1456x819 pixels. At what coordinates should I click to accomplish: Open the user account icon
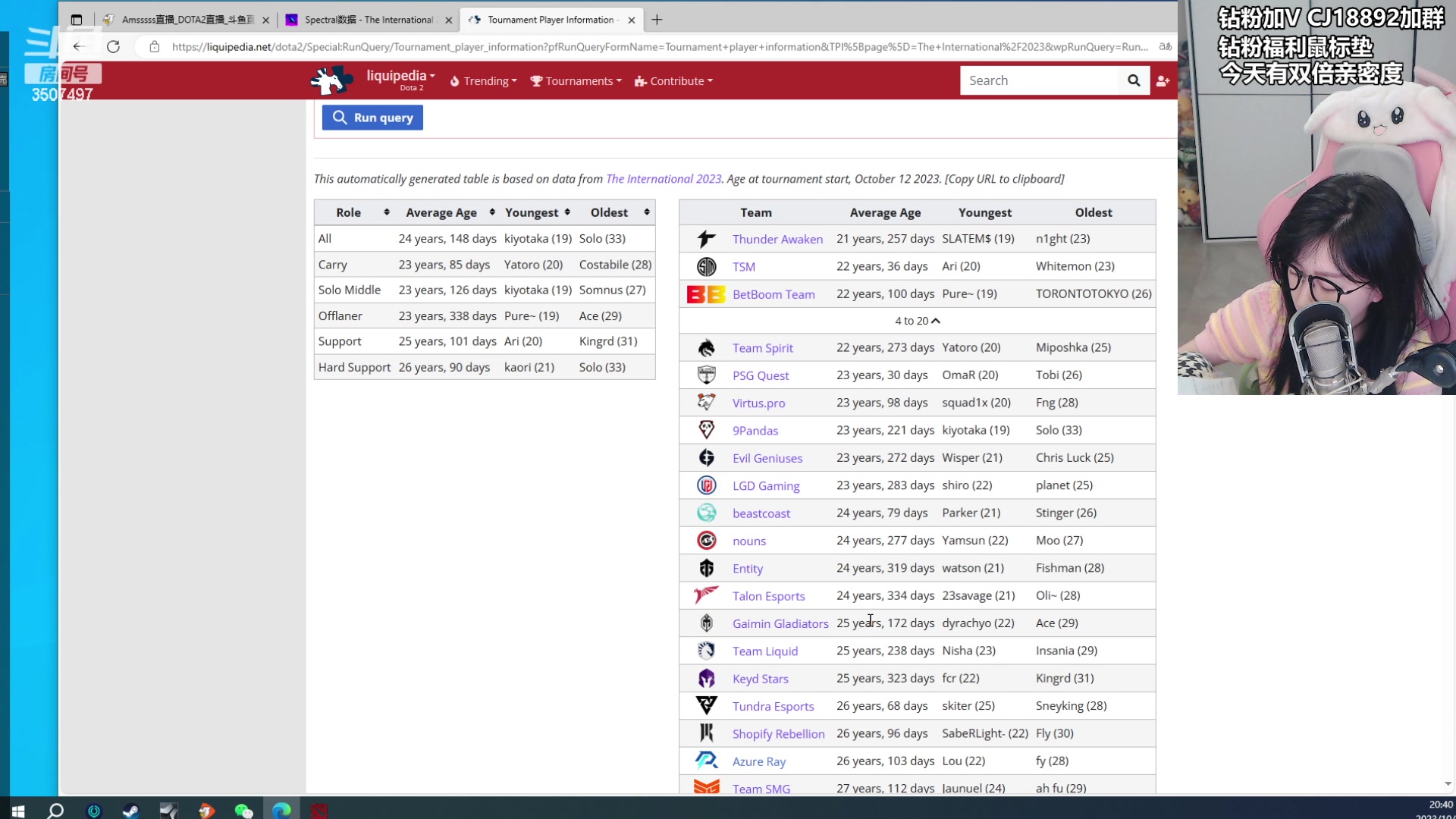coord(1163,80)
